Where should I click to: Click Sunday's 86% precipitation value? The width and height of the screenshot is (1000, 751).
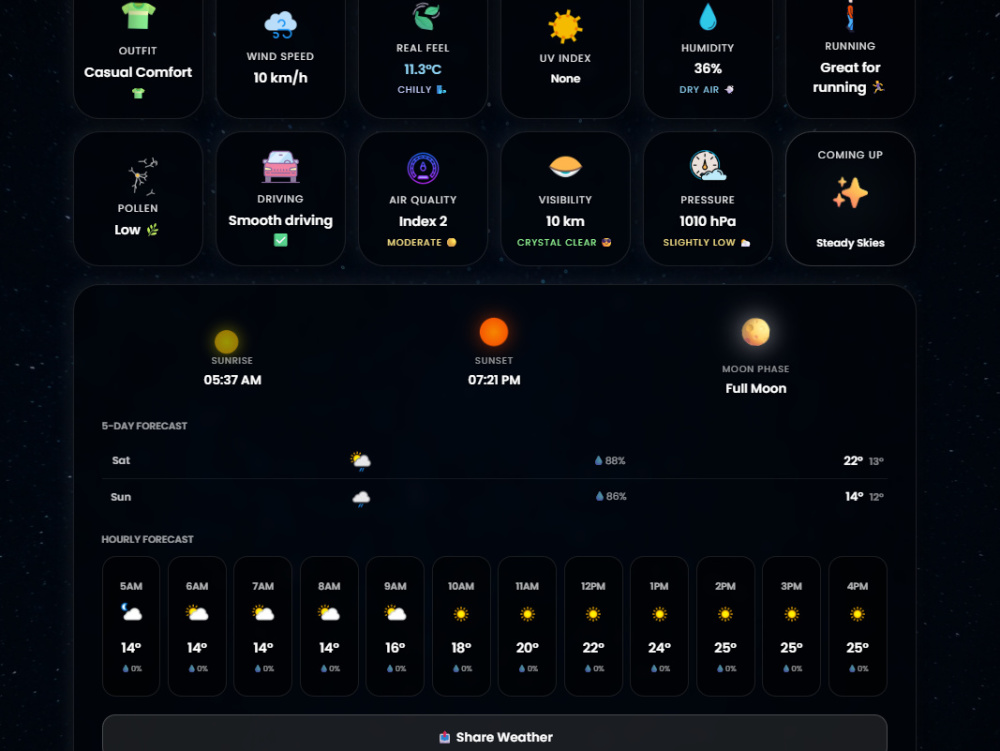[x=616, y=496]
